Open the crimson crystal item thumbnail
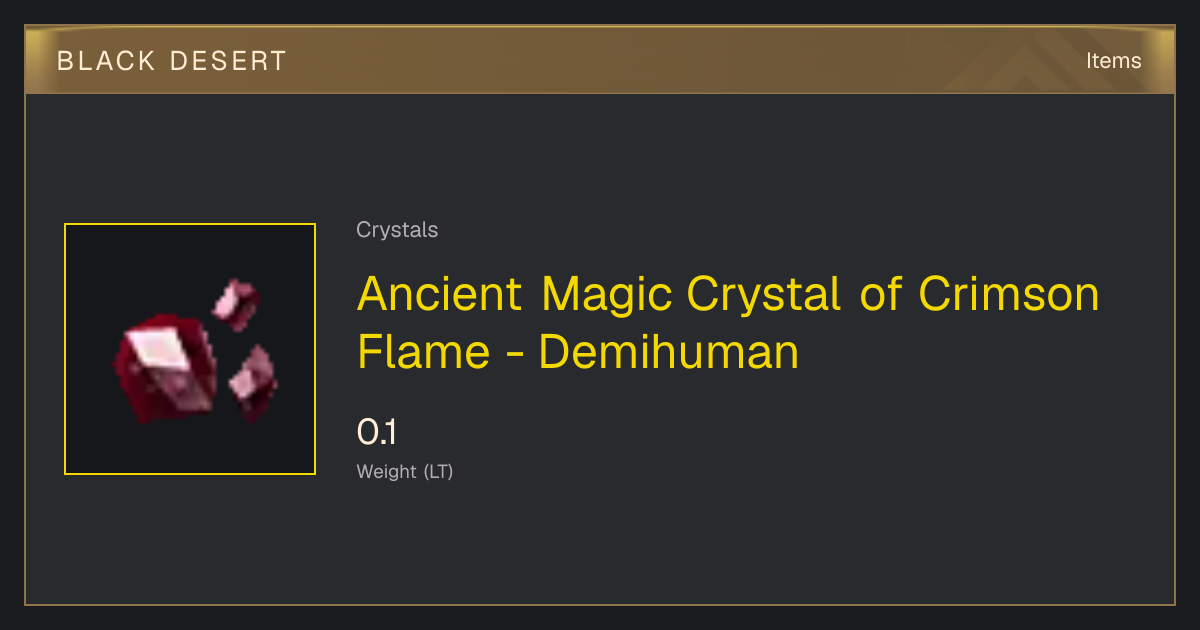 point(190,349)
